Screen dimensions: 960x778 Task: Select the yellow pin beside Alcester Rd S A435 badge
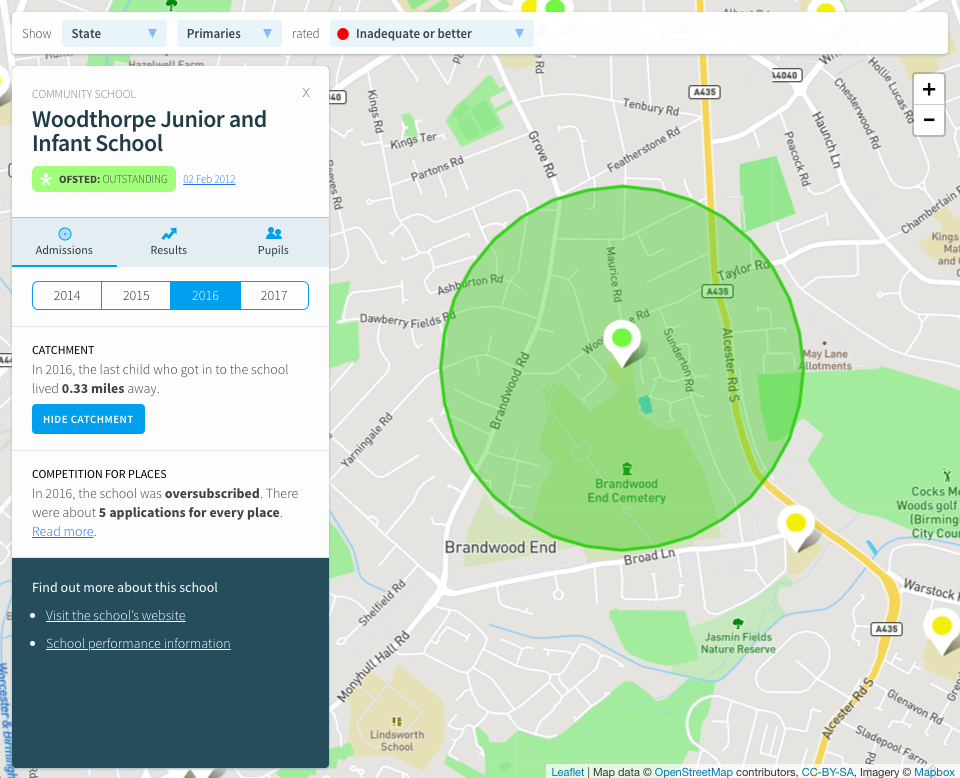click(941, 630)
